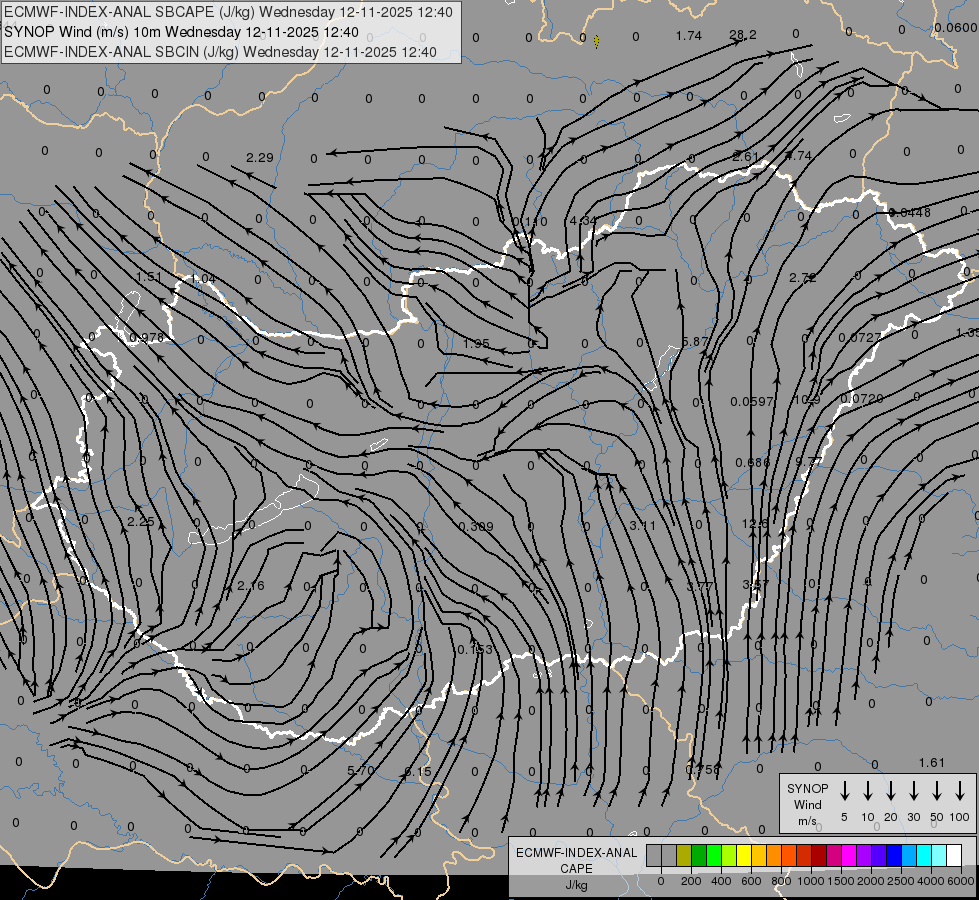Click the wind arrow above legend value 5
Screen dimensions: 979x900
844,791
